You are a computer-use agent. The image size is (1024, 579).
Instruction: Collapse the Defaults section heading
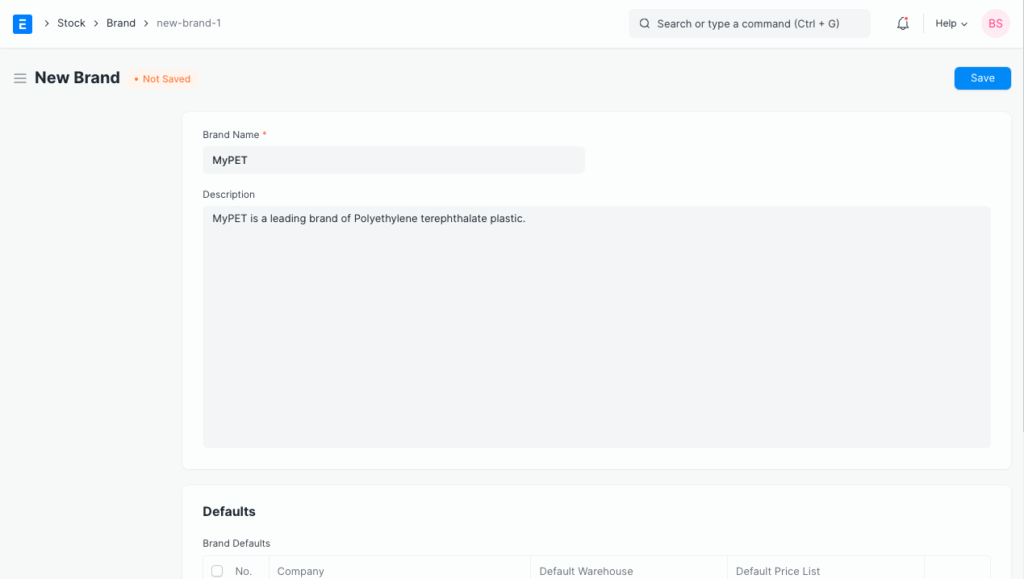pyautogui.click(x=229, y=511)
